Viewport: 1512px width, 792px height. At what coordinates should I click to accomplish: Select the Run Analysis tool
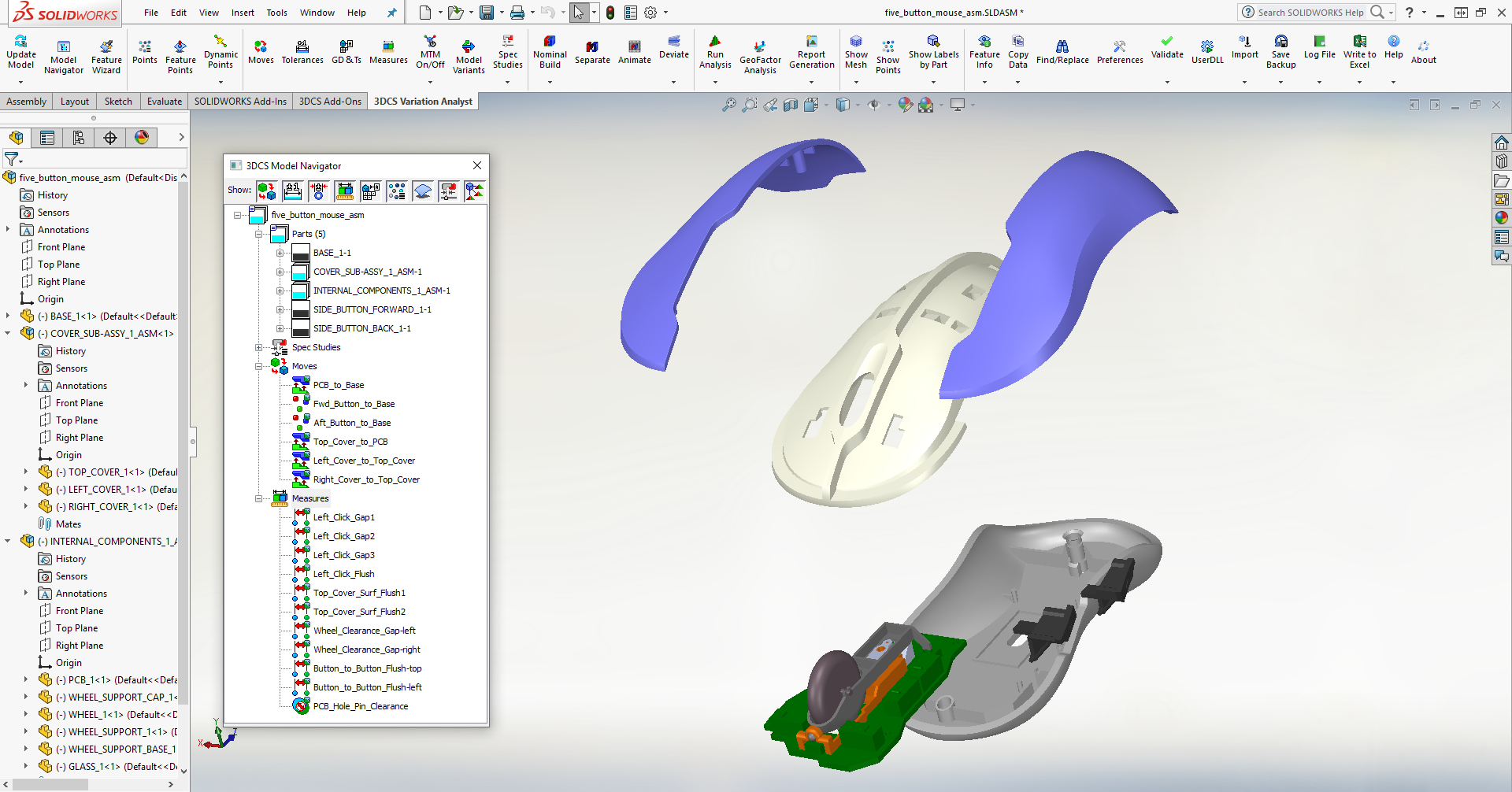pos(714,54)
